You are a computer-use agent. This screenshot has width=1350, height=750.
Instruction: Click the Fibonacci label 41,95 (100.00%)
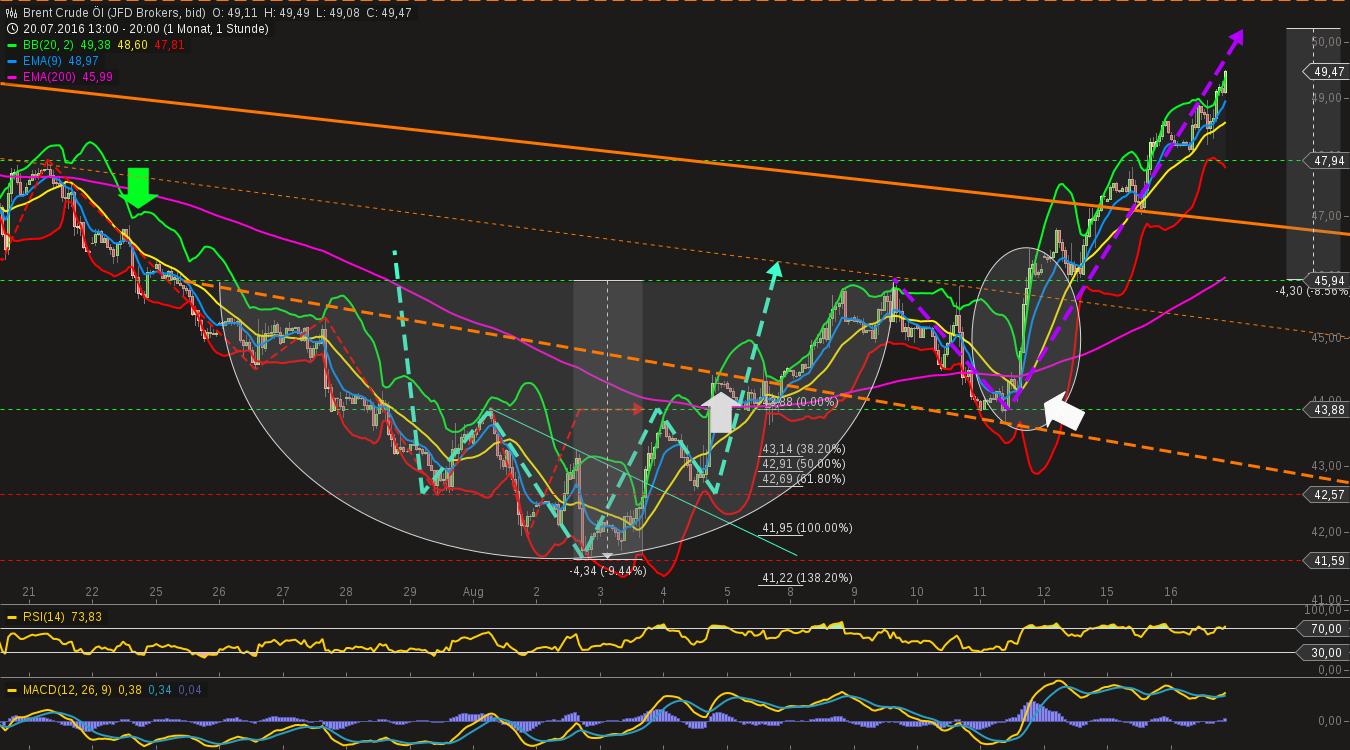(x=807, y=528)
